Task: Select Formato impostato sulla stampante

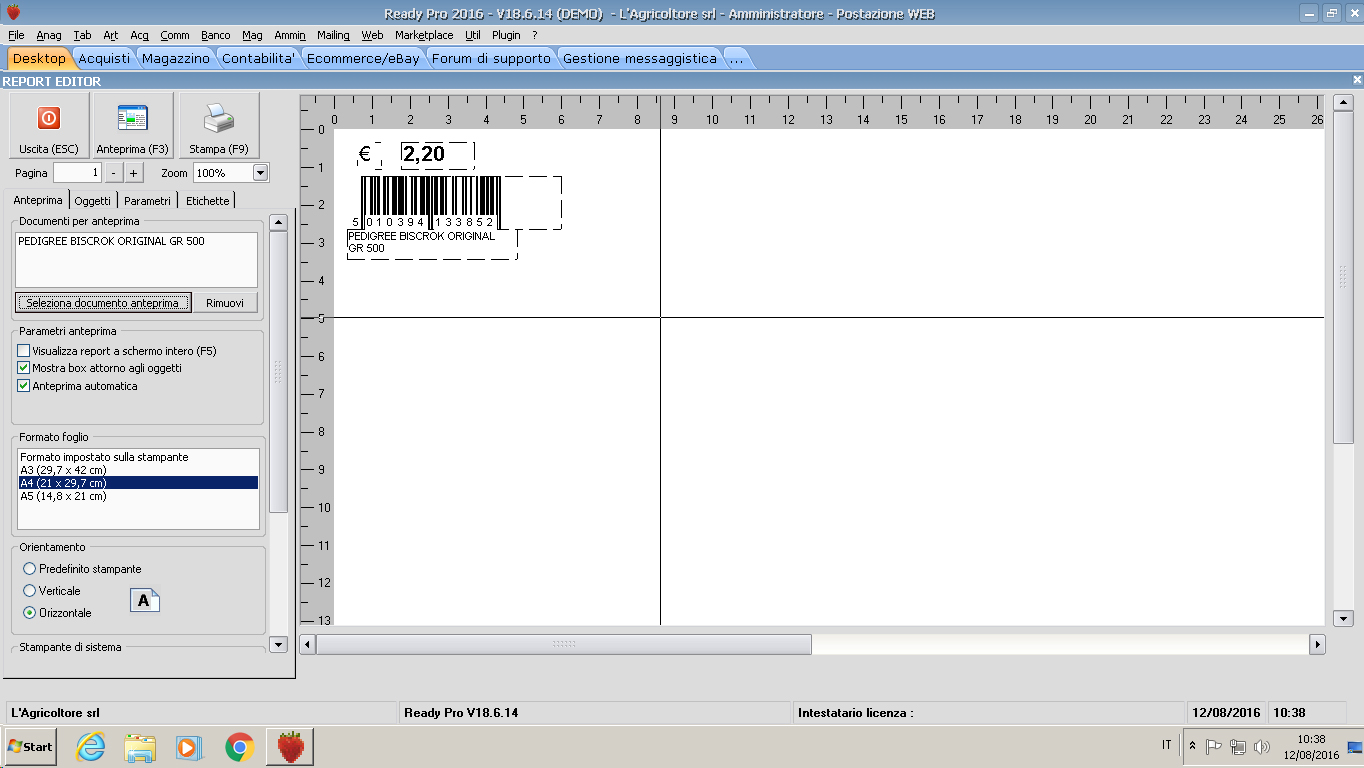Action: pos(138,457)
